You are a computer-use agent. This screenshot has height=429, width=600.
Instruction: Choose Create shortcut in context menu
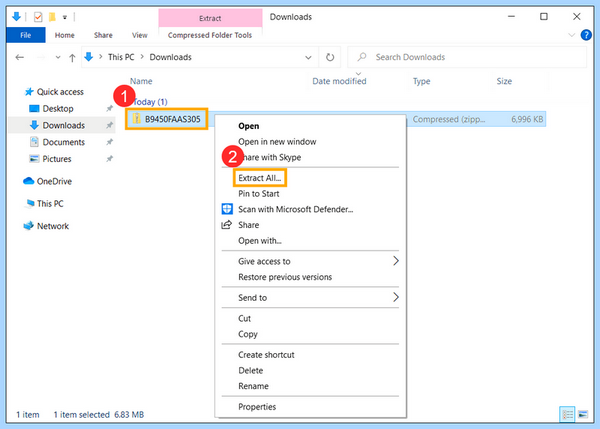pos(266,355)
